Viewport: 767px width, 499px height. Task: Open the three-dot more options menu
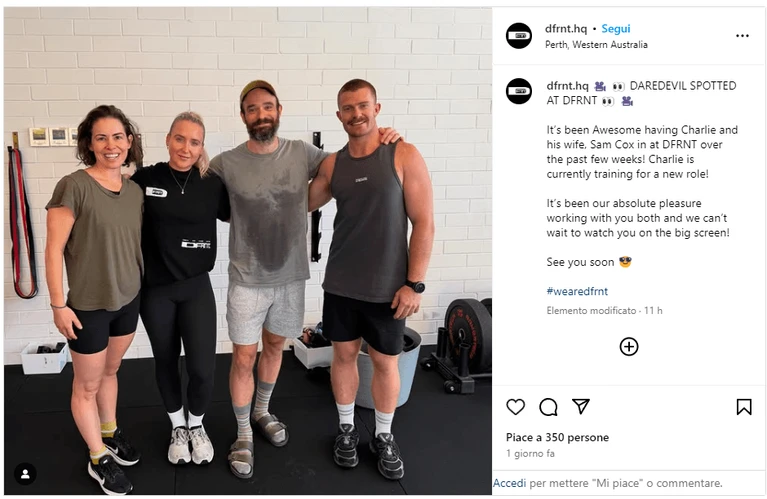pos(742,36)
